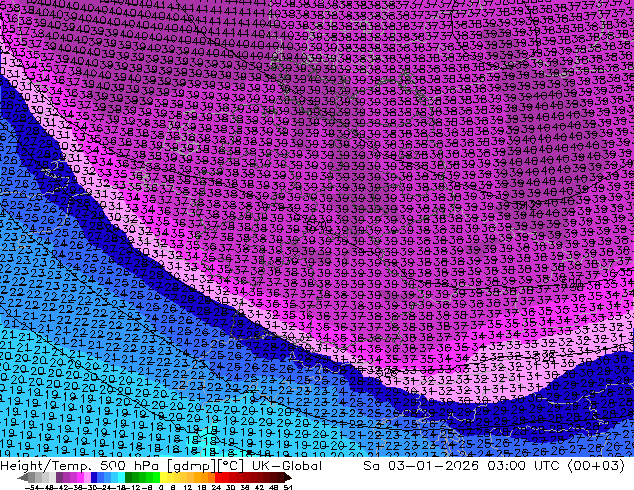Screen dimensions: 634x490
Task: Click the '03:00 UTC' time text
Action: click(523, 466)
